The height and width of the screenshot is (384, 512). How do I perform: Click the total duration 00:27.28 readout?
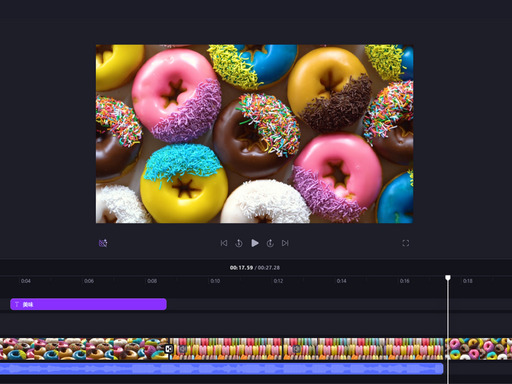point(269,268)
